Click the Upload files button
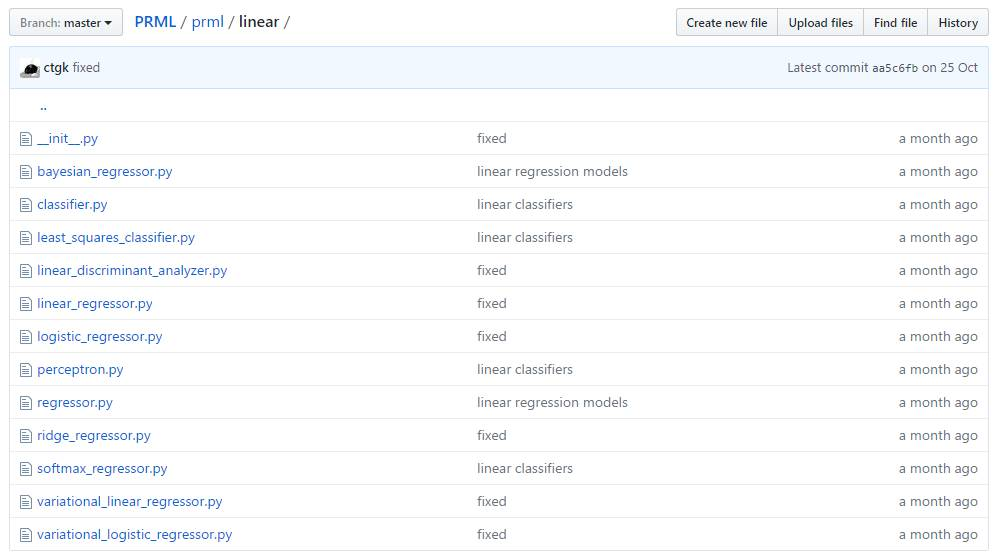This screenshot has width=994, height=560. (820, 23)
